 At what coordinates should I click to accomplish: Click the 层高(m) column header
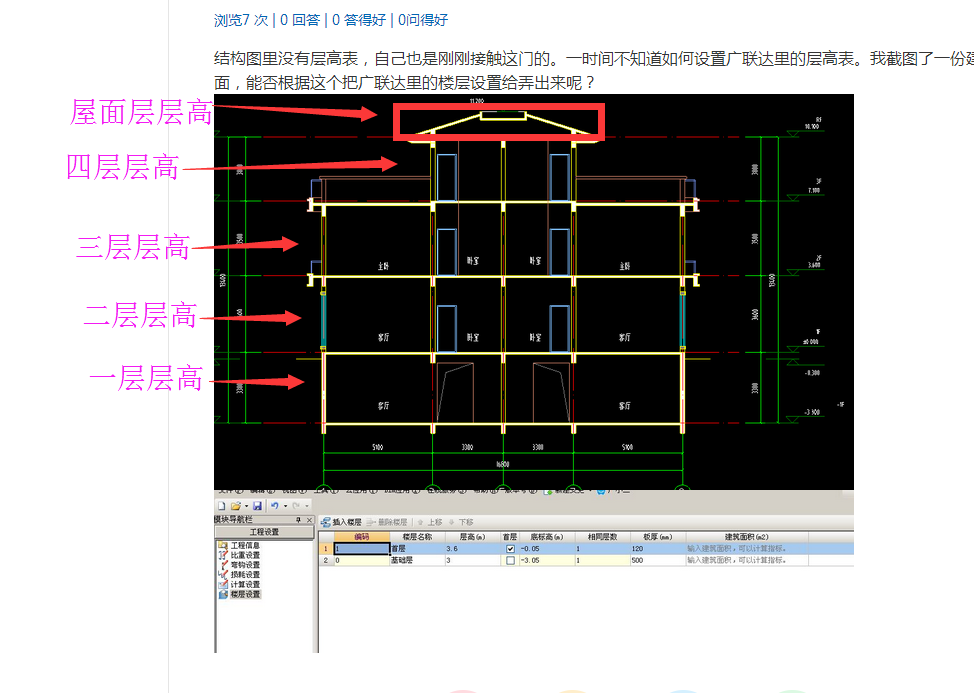click(x=472, y=537)
